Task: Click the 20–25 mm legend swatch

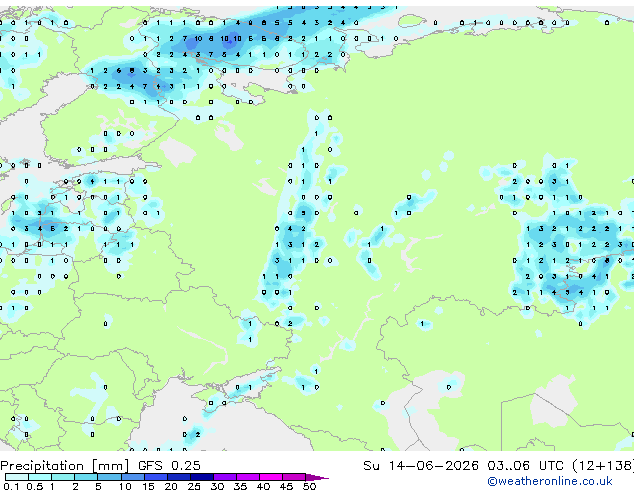Action: pos(179,477)
